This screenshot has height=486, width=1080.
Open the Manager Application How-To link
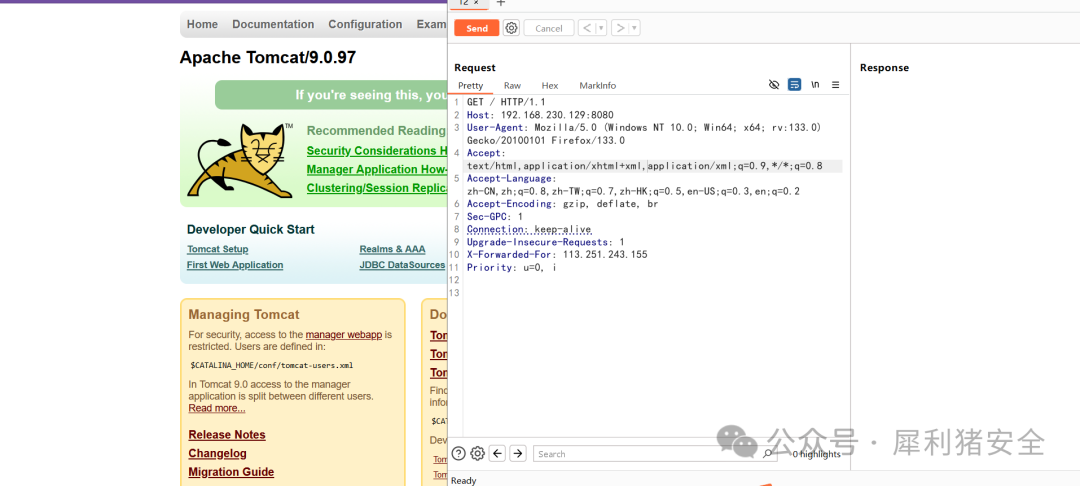[x=377, y=169]
